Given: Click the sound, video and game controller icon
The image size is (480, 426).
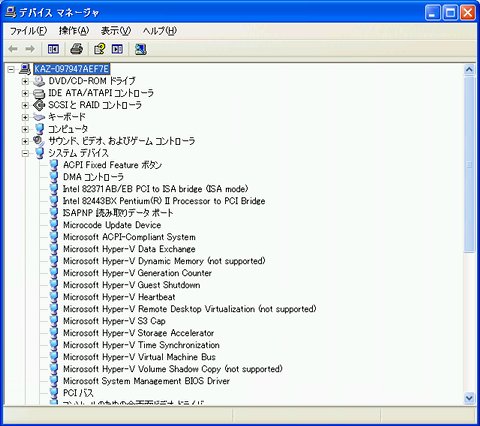Looking at the screenshot, I should click(39, 141).
